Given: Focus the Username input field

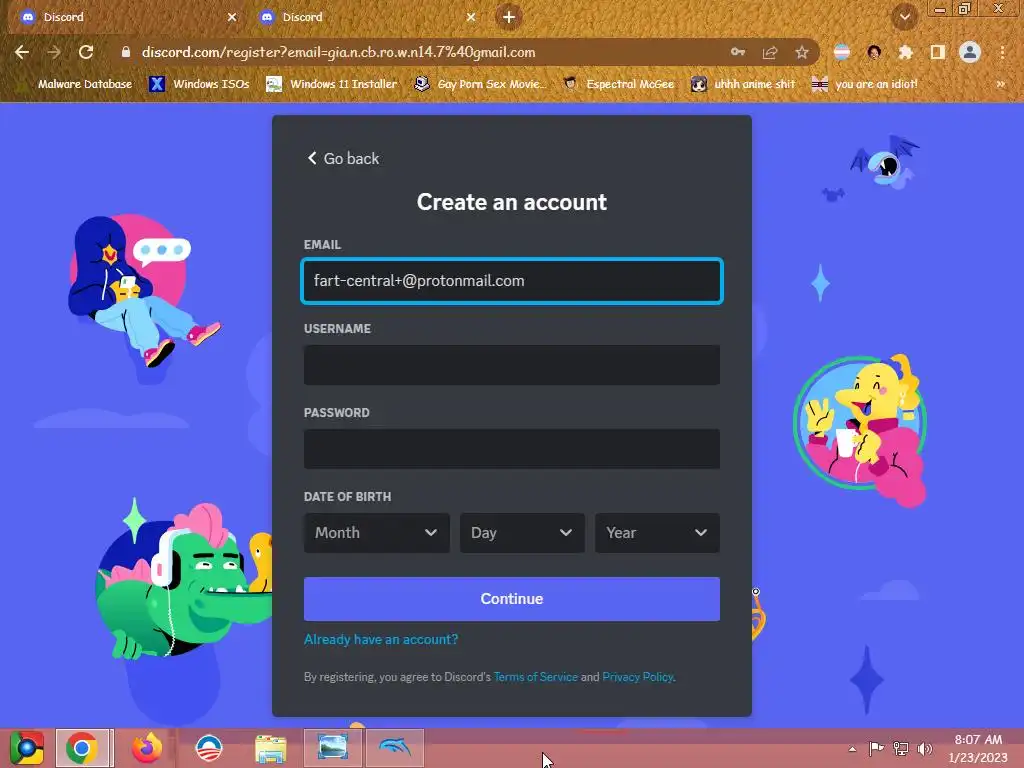Looking at the screenshot, I should [511, 364].
